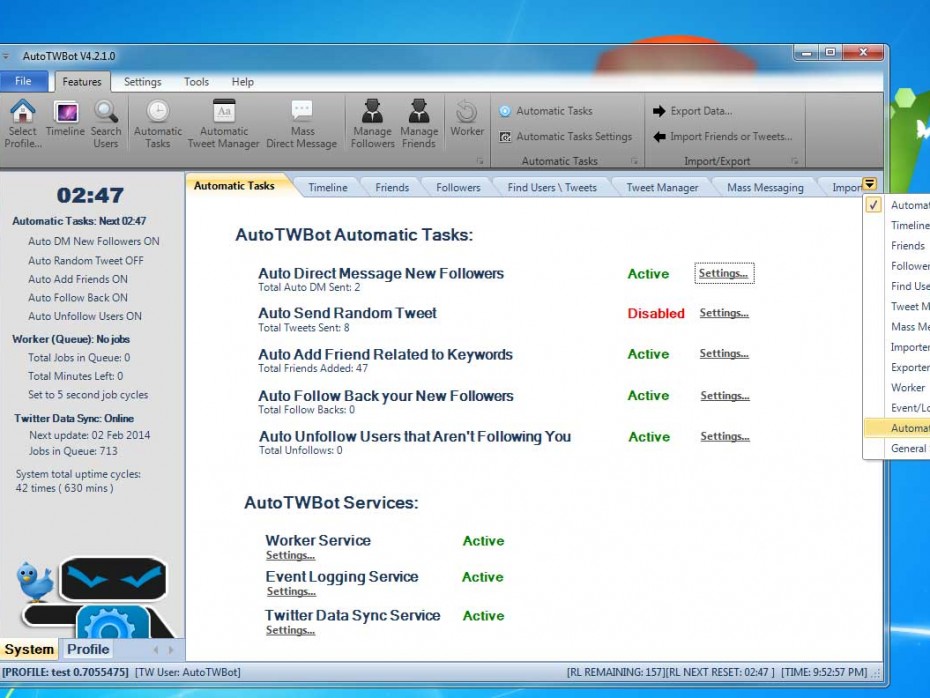
Task: Open Settings for Auto Direct Message New Followers
Action: coord(724,273)
